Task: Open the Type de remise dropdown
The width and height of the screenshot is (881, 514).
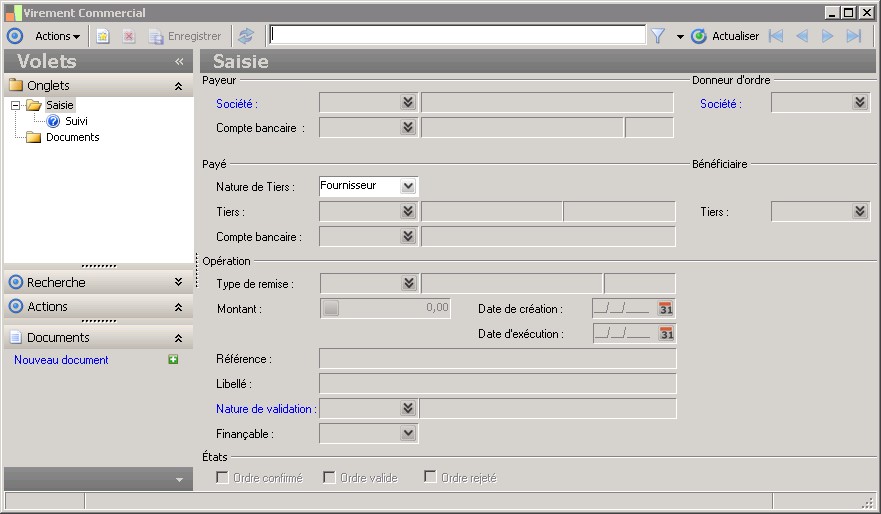Action: click(x=409, y=283)
